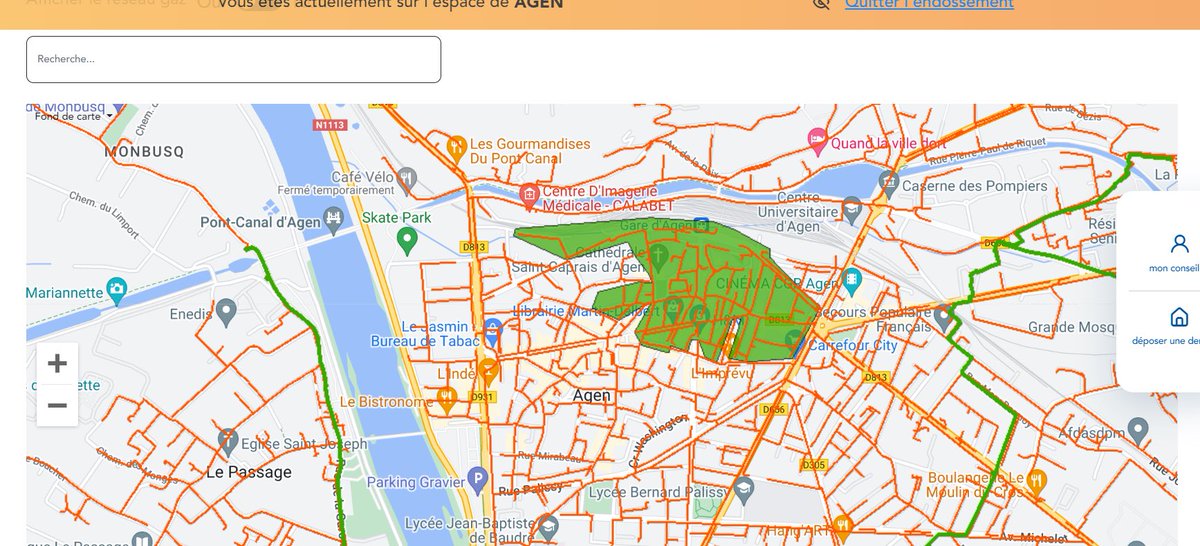Select the Centre Universitaire d'Agen graduation-cap pin
Screen dimensions: 1200x546
851,209
